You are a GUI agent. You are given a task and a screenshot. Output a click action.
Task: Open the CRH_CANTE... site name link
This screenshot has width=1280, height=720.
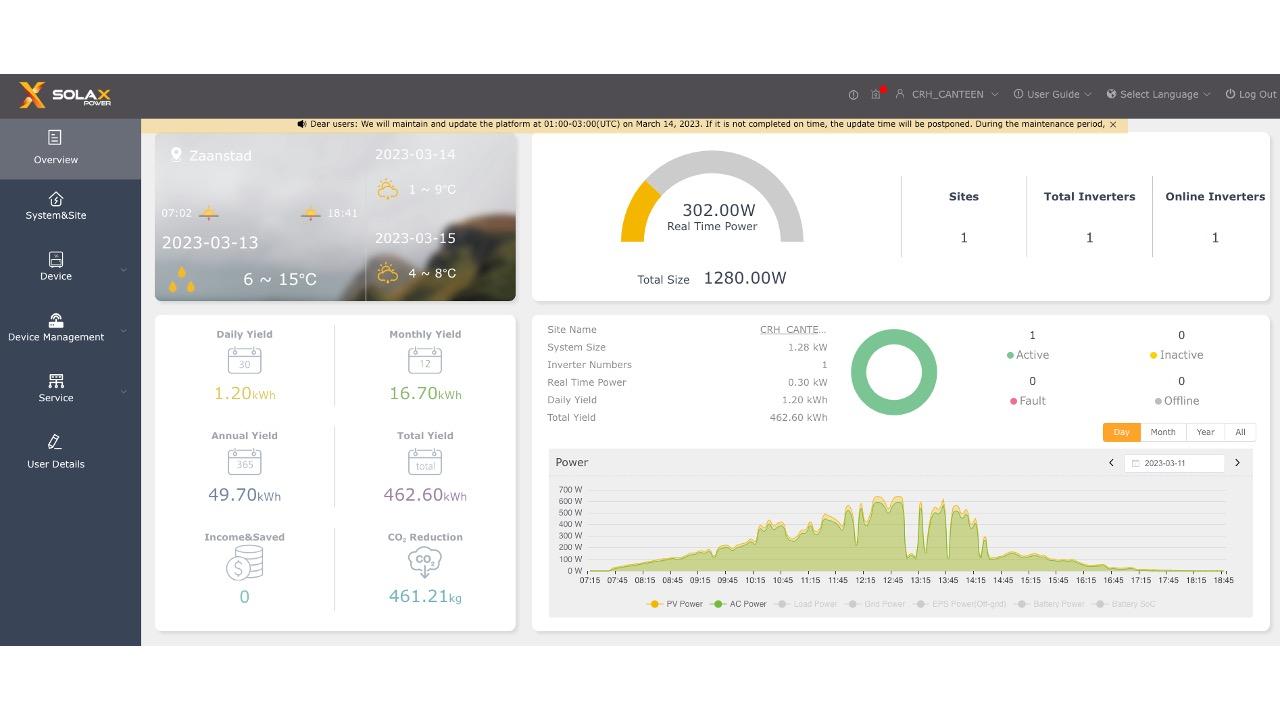coord(792,330)
